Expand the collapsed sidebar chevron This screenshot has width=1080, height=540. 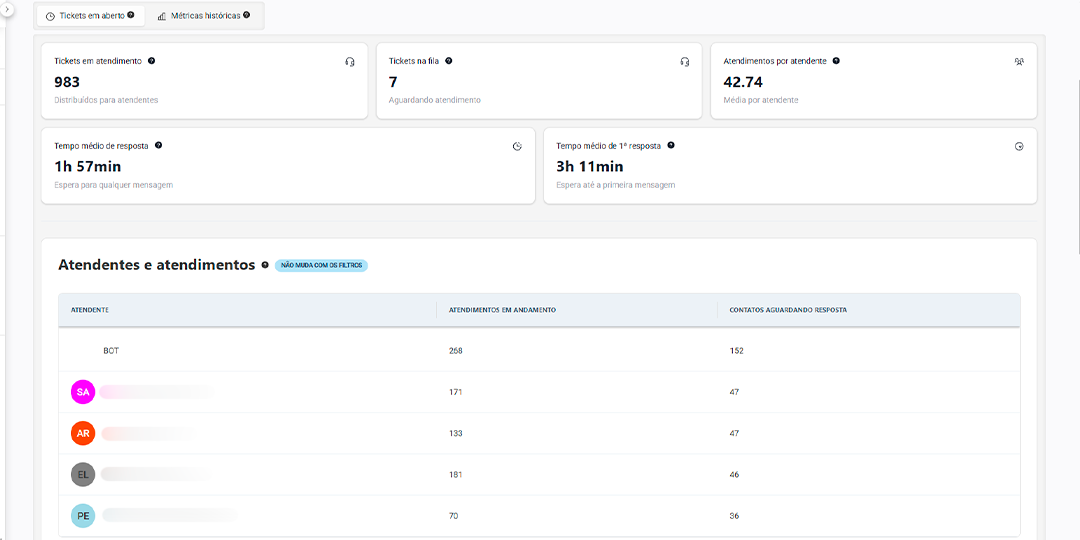(x=6, y=7)
